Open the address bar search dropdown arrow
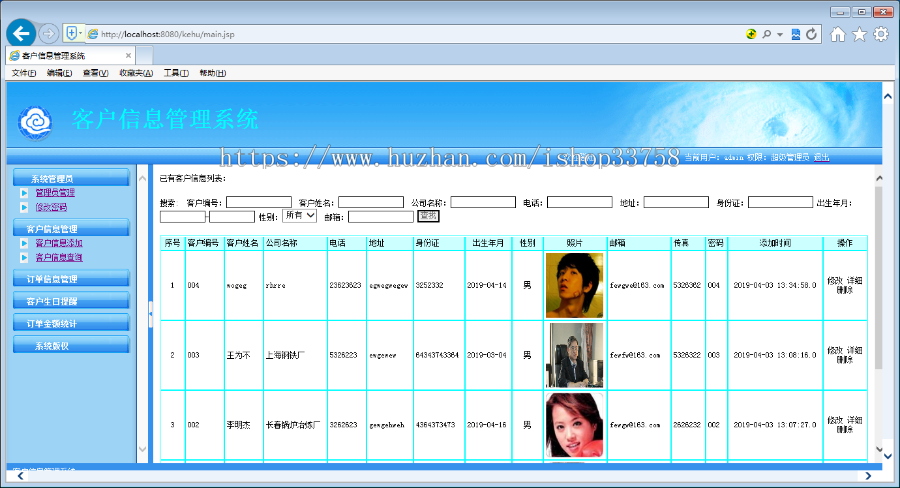The height and width of the screenshot is (488, 900). 779,34
